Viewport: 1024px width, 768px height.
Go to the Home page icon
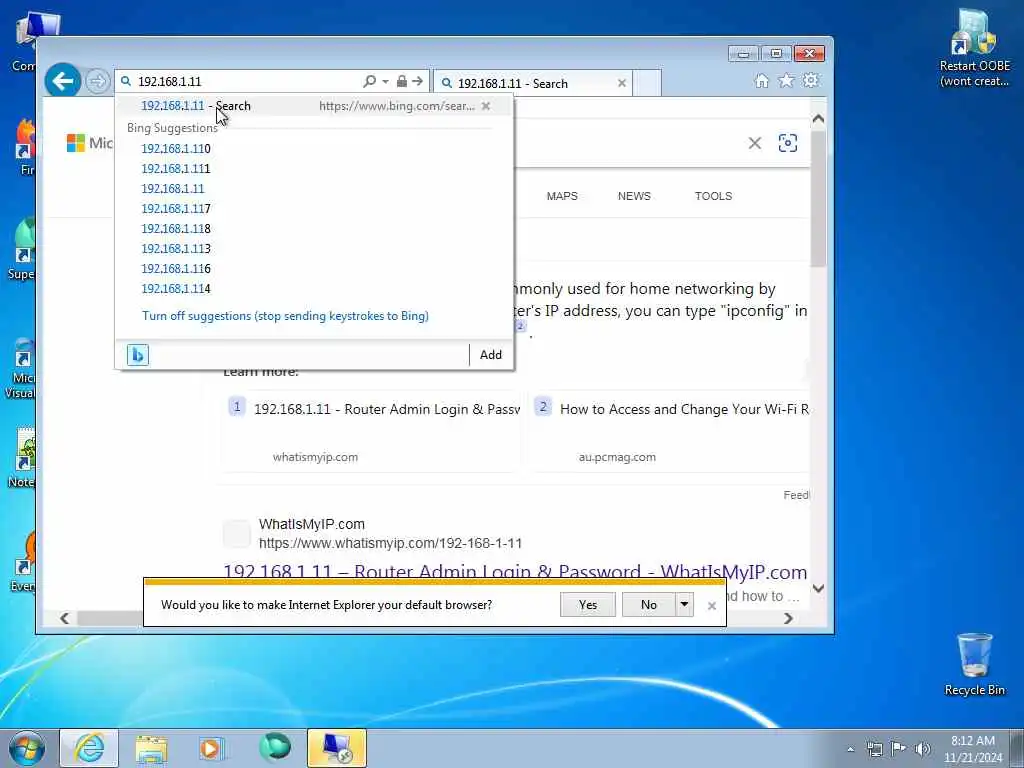point(761,80)
